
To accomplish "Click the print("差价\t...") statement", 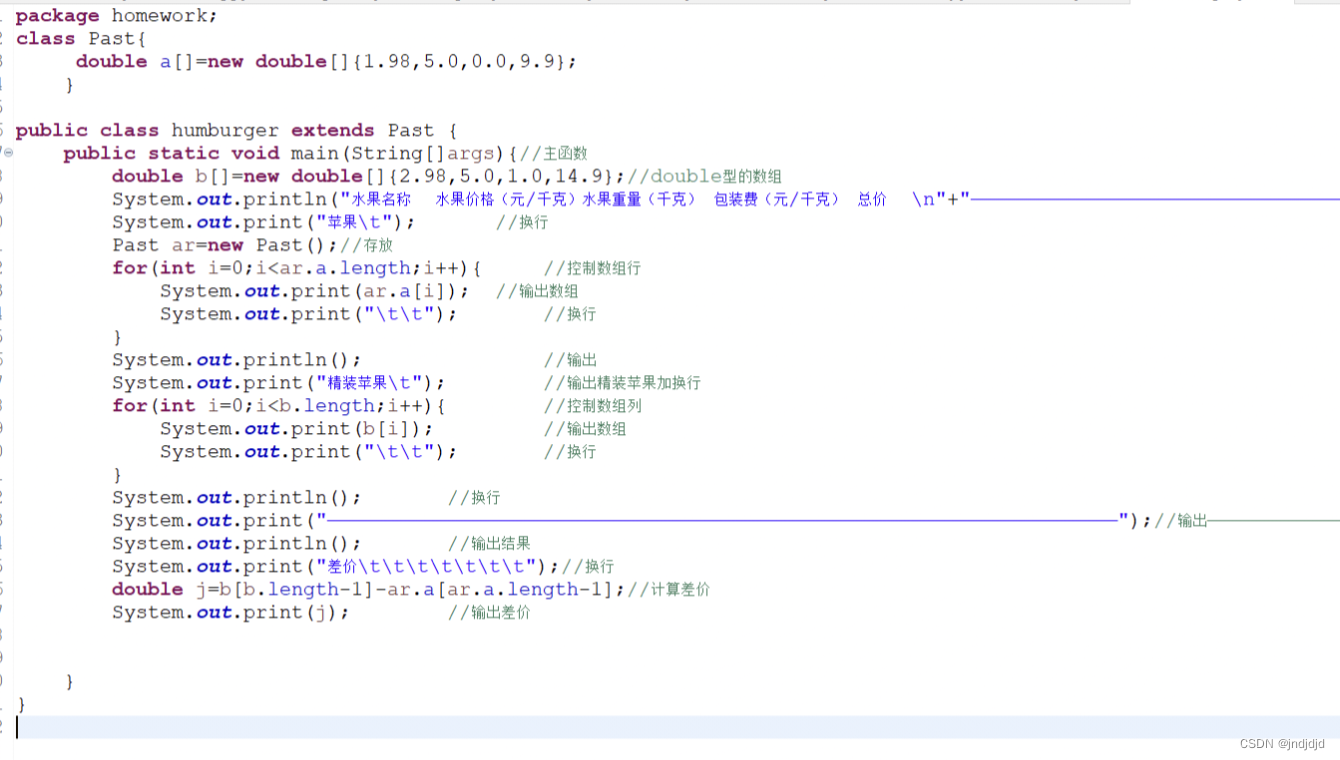I will coord(336,568).
